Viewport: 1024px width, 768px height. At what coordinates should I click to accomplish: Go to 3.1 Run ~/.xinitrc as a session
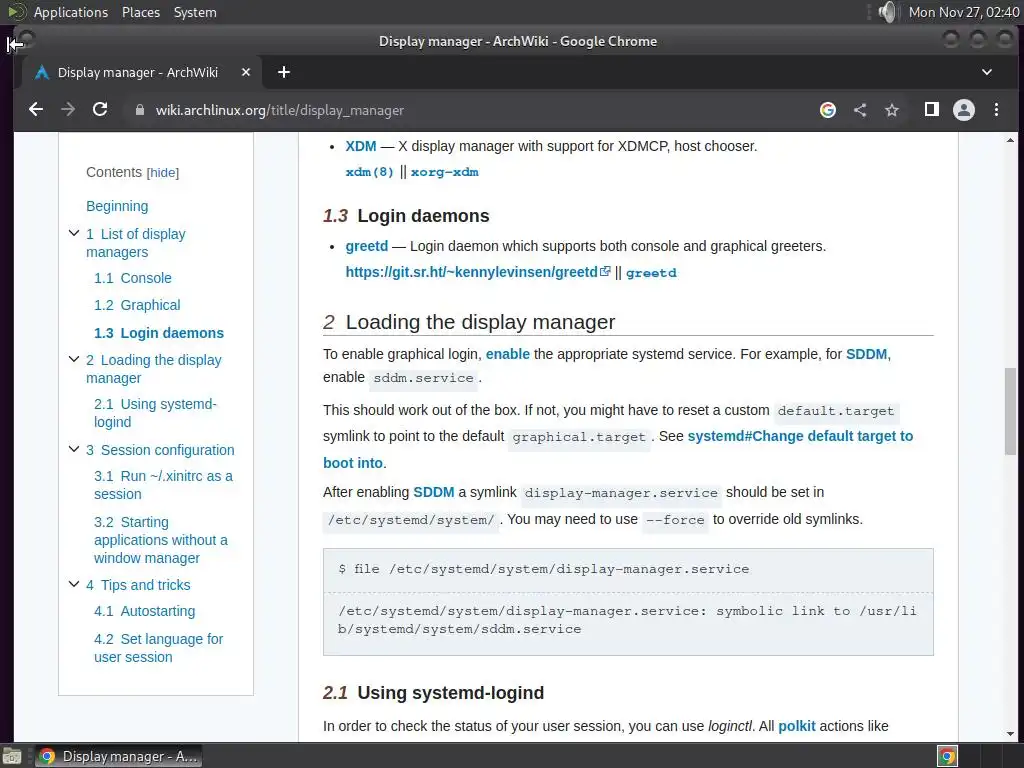click(x=163, y=485)
